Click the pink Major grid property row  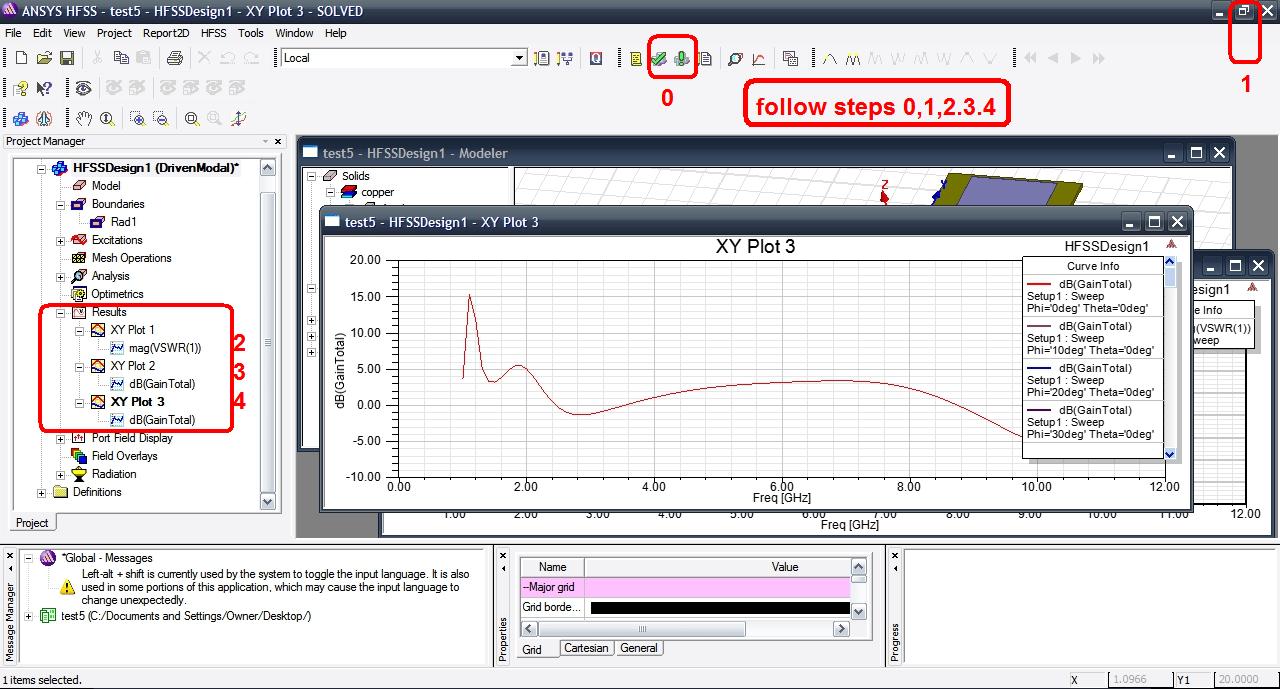click(685, 587)
